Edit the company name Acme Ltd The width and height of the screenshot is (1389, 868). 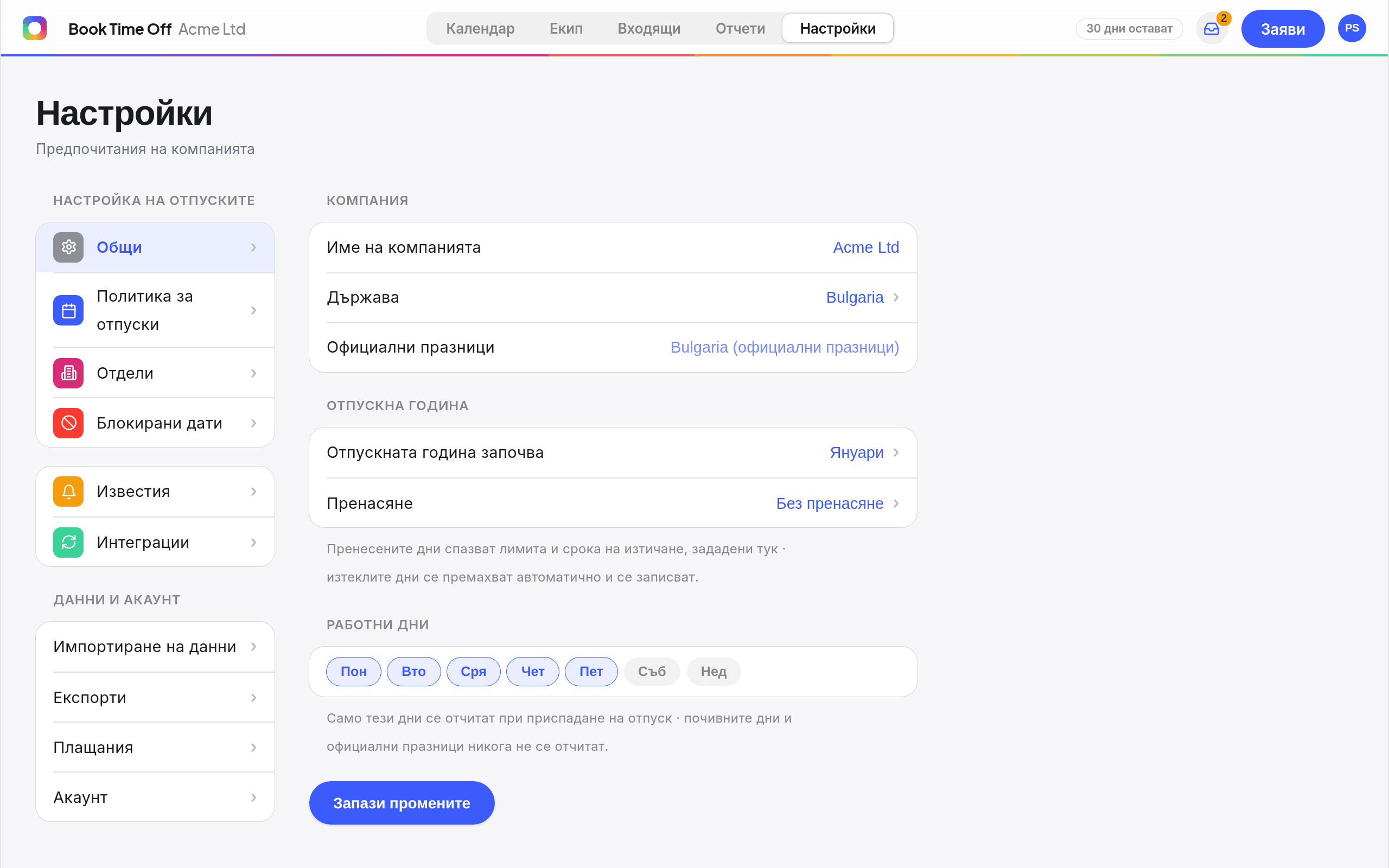(x=865, y=247)
